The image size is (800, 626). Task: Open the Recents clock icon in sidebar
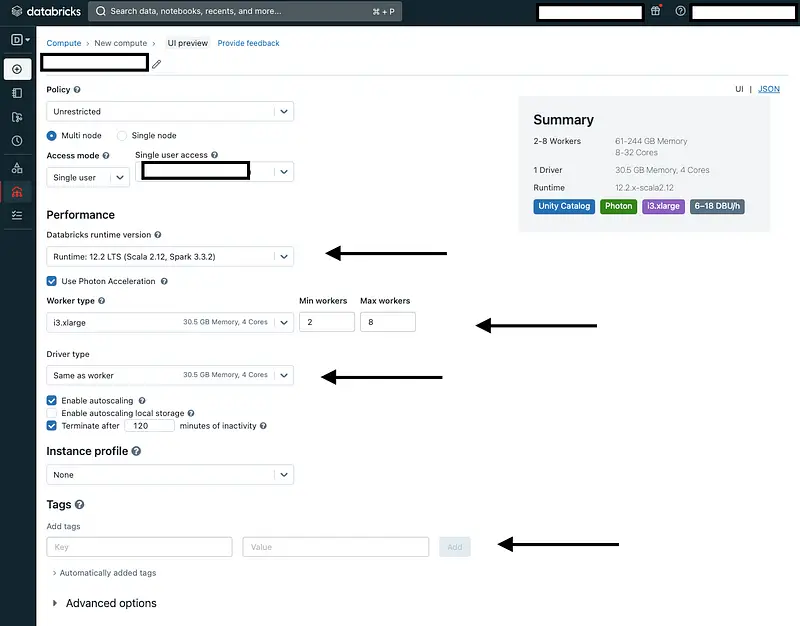click(17, 141)
